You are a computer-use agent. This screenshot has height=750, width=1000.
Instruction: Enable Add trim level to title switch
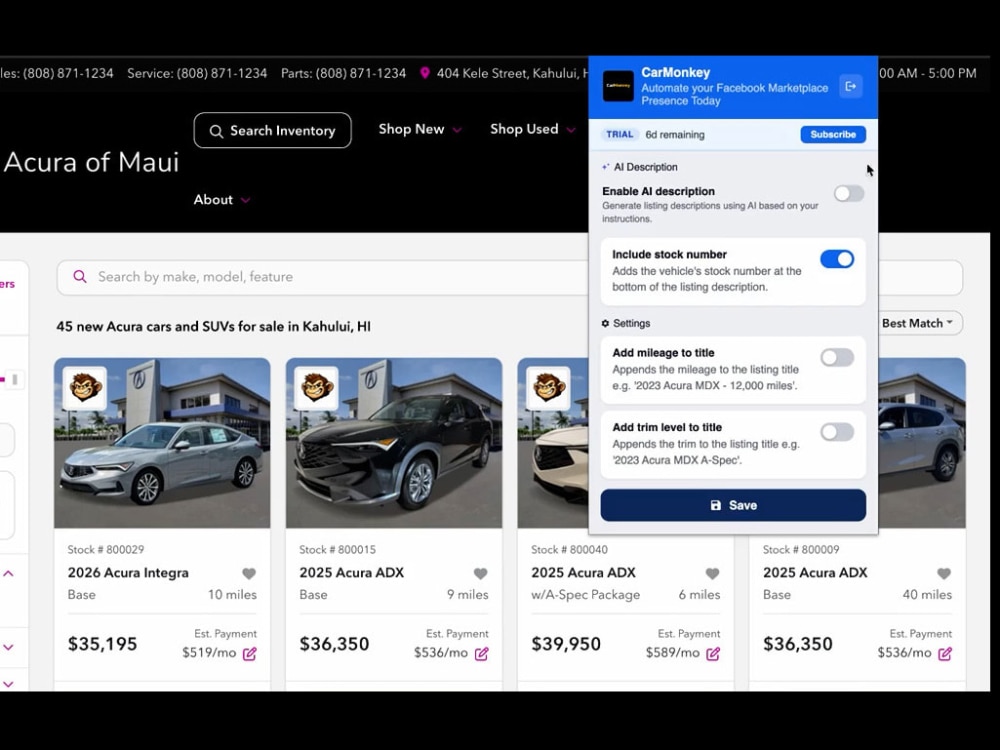tap(837, 432)
